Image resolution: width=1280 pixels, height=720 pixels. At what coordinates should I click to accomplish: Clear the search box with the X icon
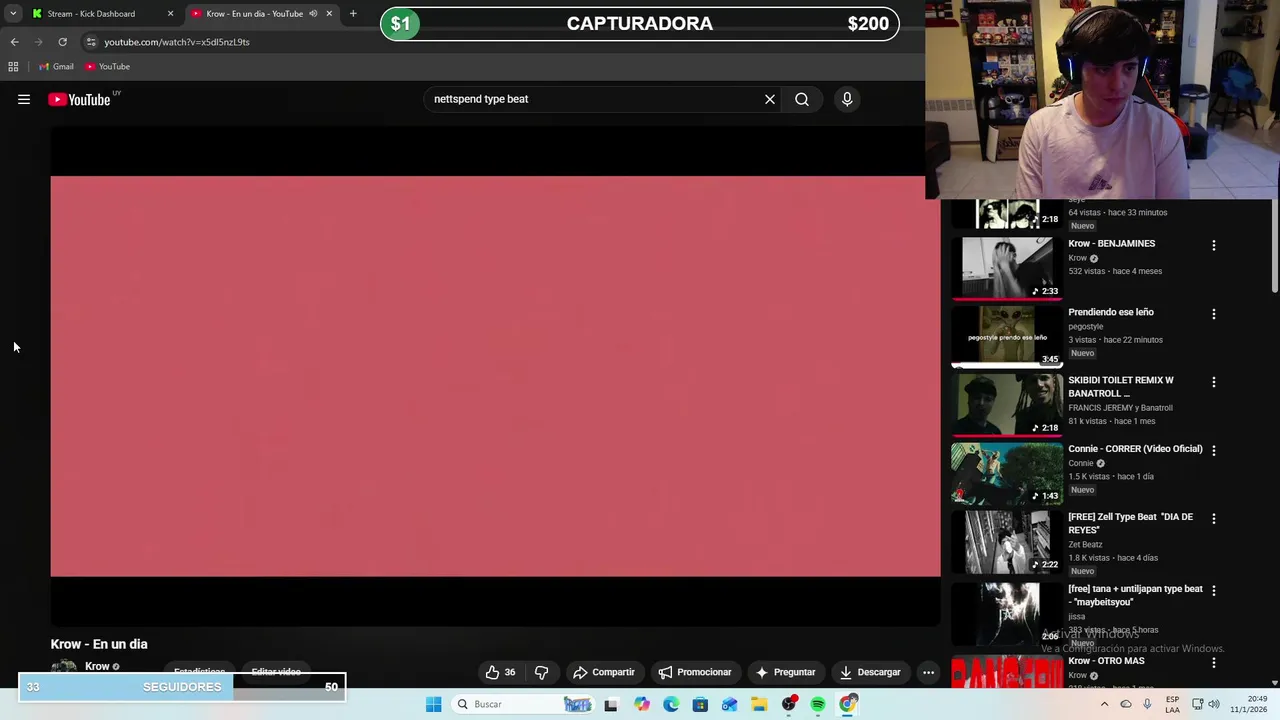(770, 99)
